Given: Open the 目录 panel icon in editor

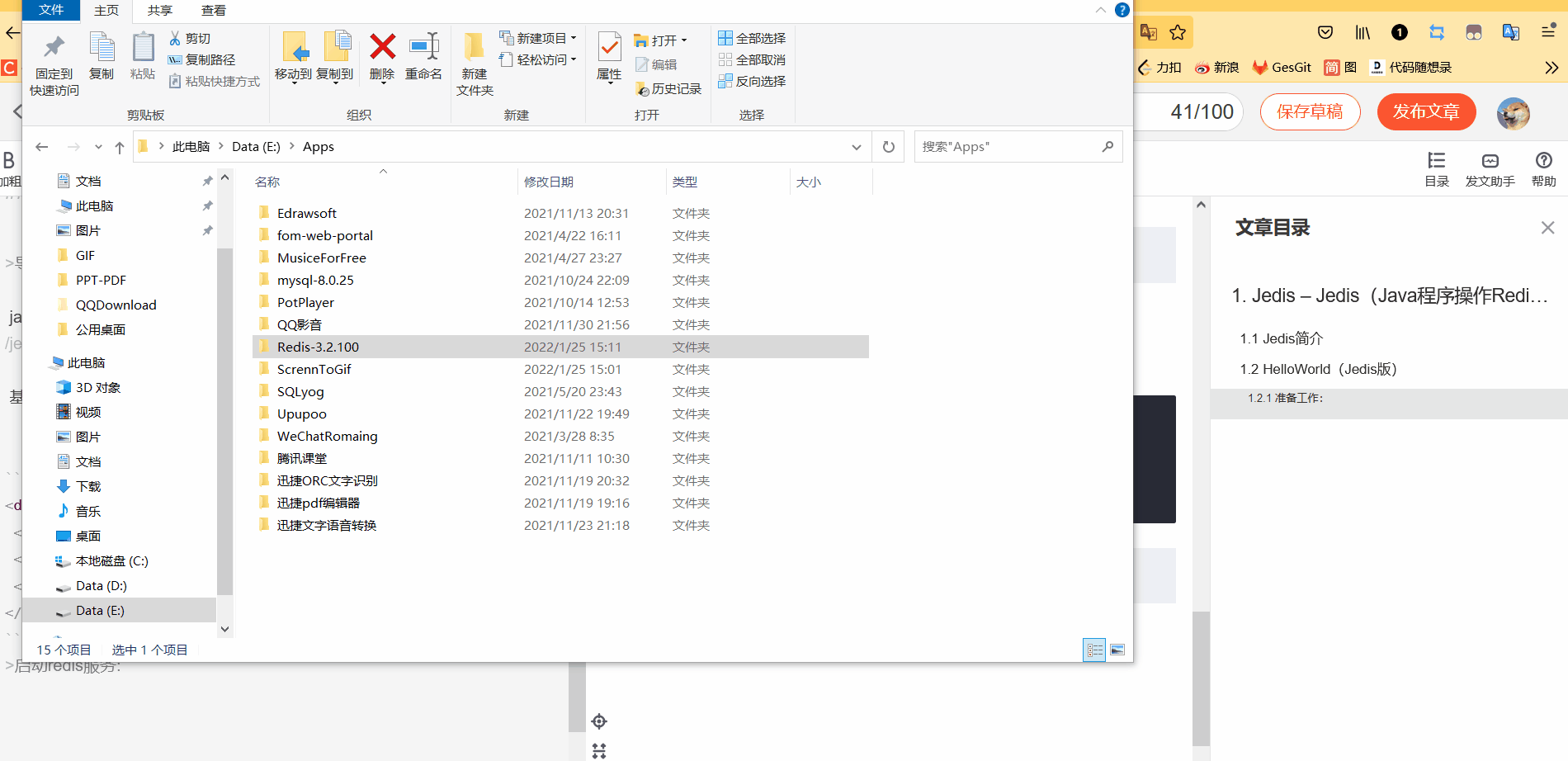Looking at the screenshot, I should point(1437,169).
